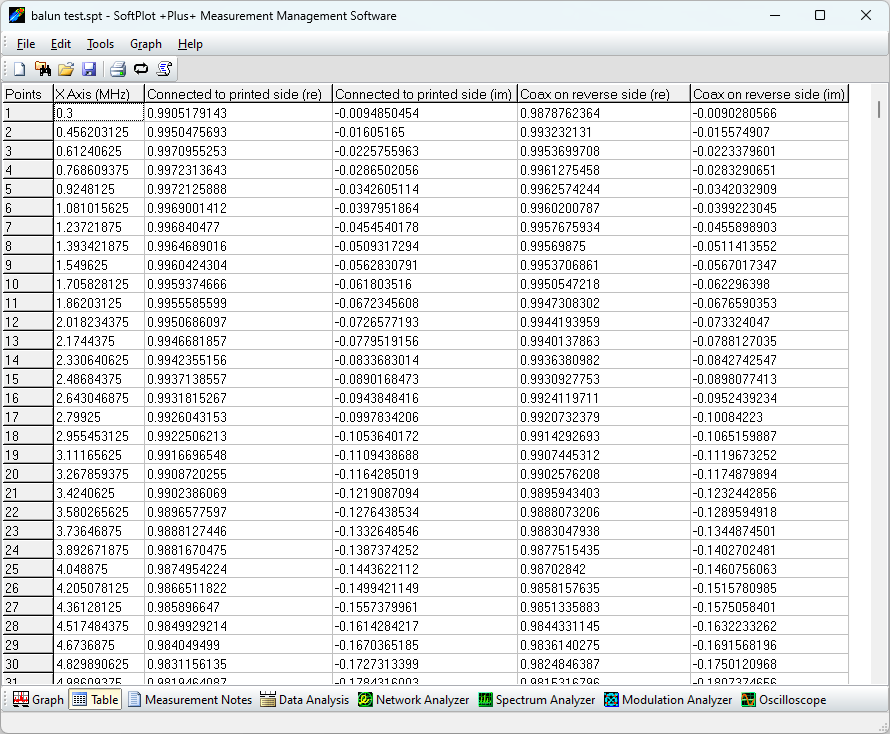This screenshot has width=890, height=734.
Task: Click the Save floppy disk icon
Action: (x=89, y=69)
